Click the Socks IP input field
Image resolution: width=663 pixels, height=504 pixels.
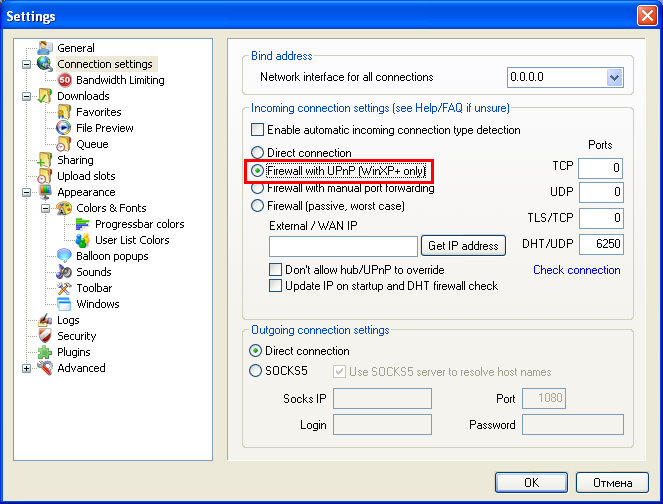tap(382, 398)
